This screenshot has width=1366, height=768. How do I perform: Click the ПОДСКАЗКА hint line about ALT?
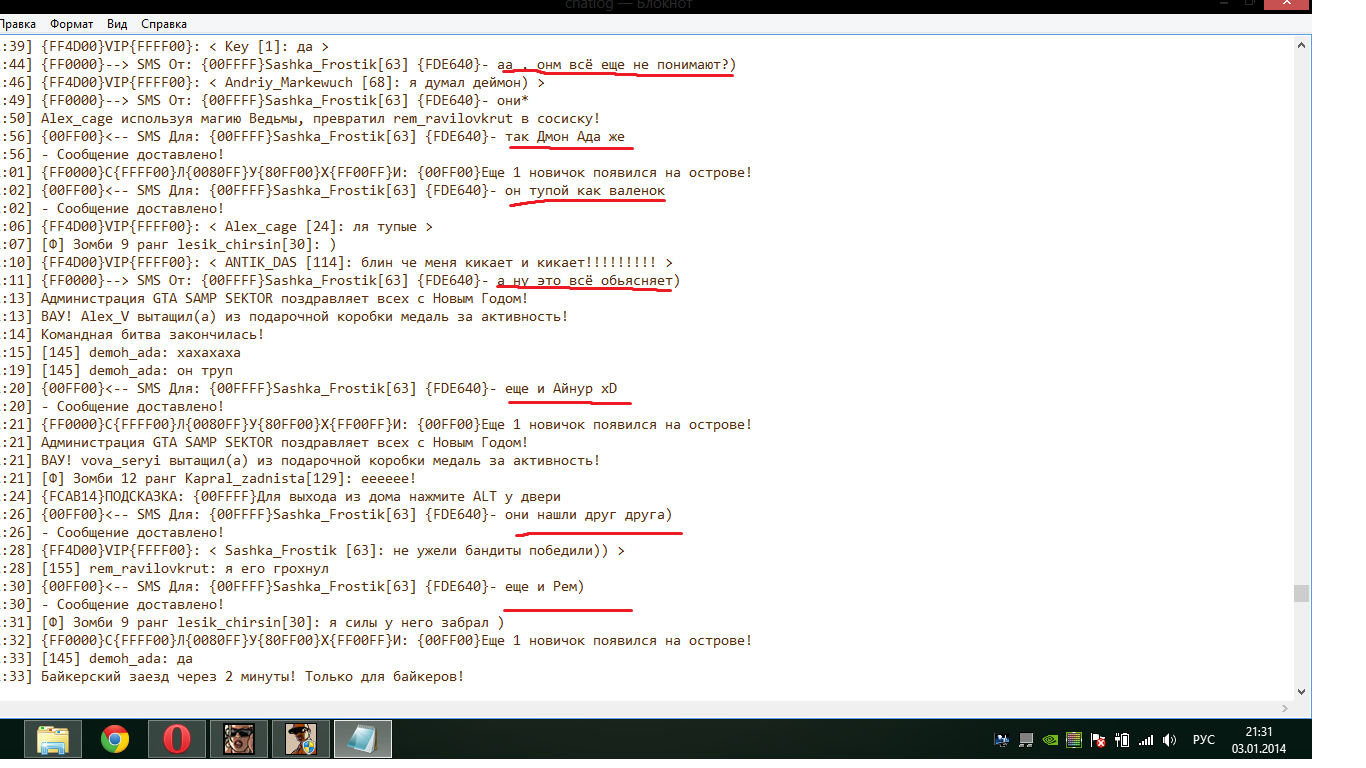pyautogui.click(x=281, y=496)
